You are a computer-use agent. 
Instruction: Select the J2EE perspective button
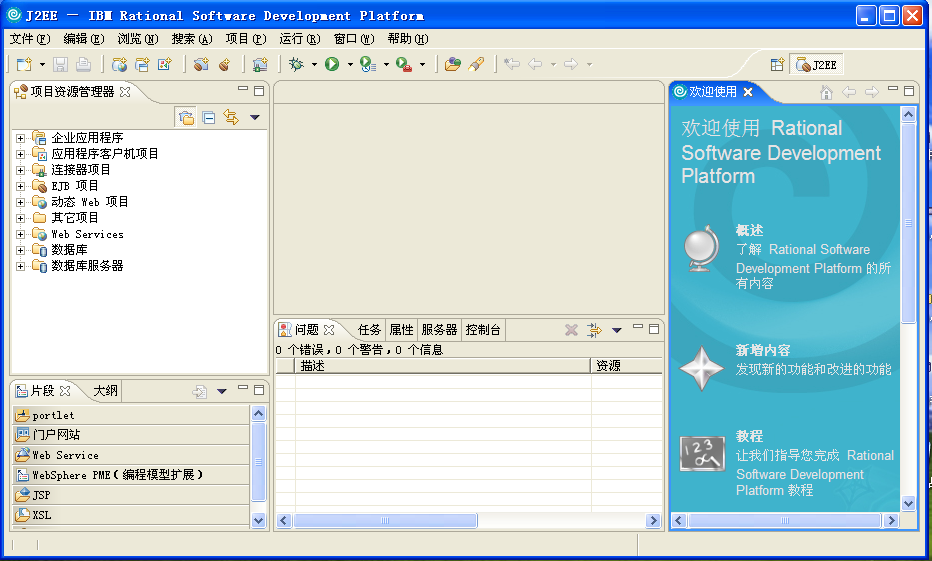pyautogui.click(x=816, y=65)
